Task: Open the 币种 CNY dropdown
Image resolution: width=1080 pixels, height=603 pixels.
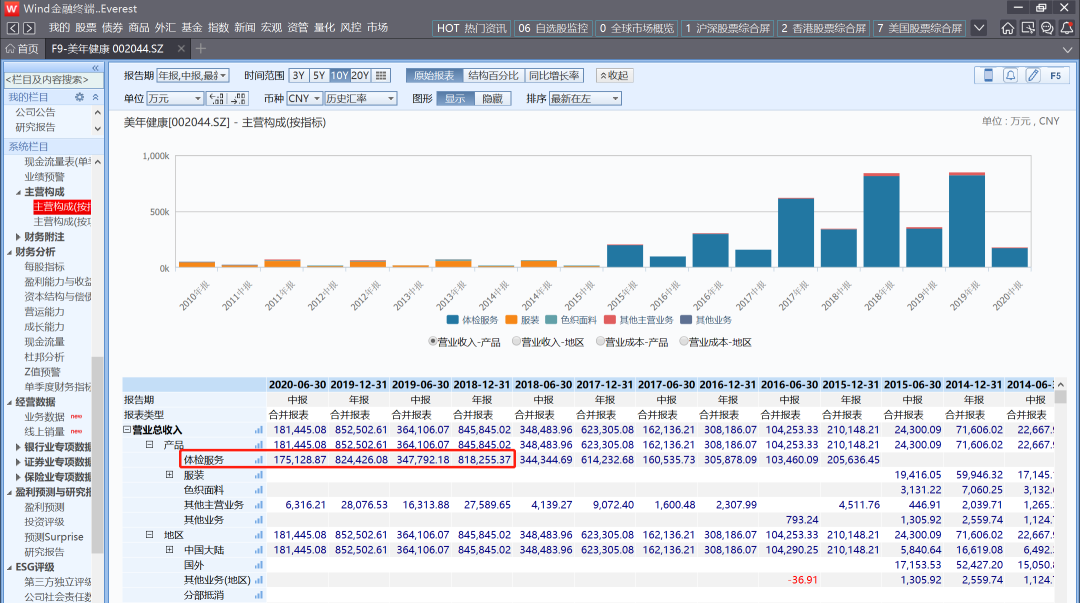Action: [304, 99]
